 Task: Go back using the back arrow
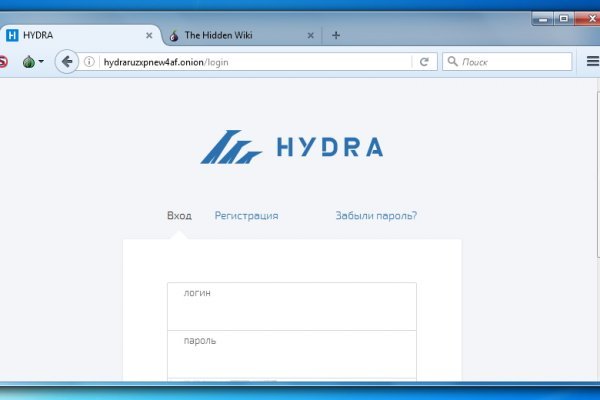67,62
